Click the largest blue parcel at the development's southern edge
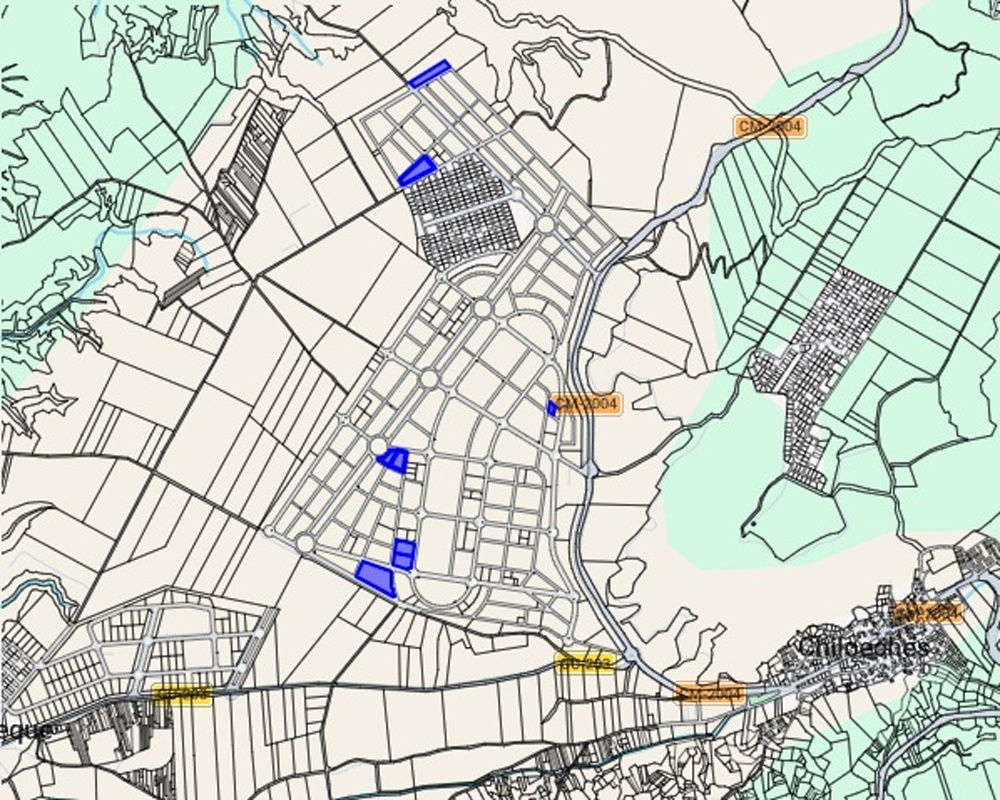The width and height of the screenshot is (1000, 800). pyautogui.click(x=375, y=577)
